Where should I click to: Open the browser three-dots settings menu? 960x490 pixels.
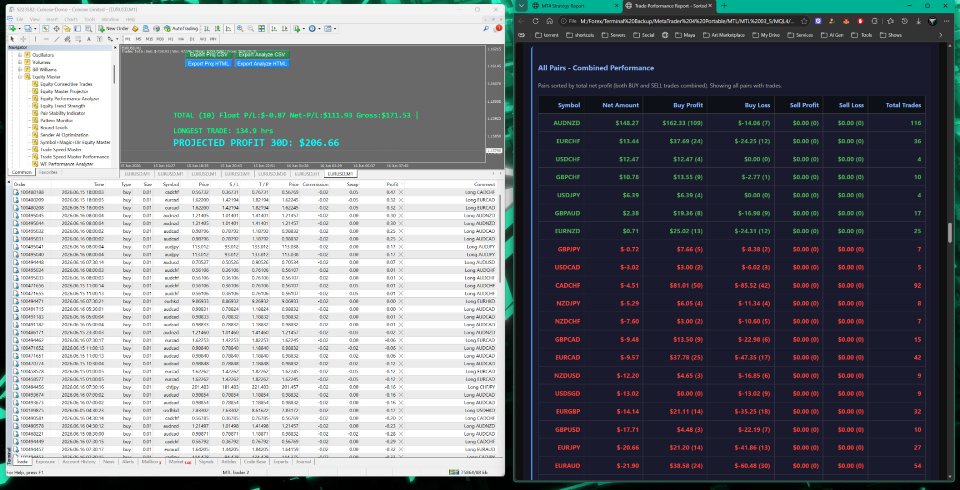[946, 21]
